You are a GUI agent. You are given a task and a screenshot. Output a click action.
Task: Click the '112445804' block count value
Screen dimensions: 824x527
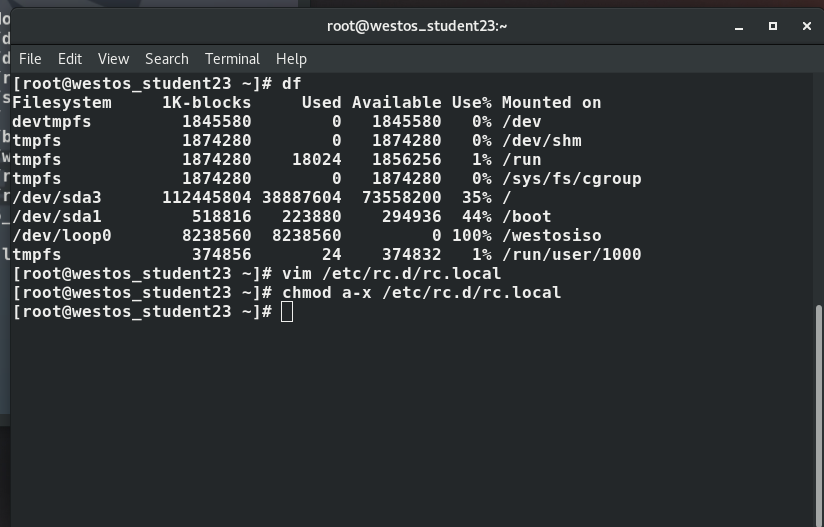[x=207, y=198]
